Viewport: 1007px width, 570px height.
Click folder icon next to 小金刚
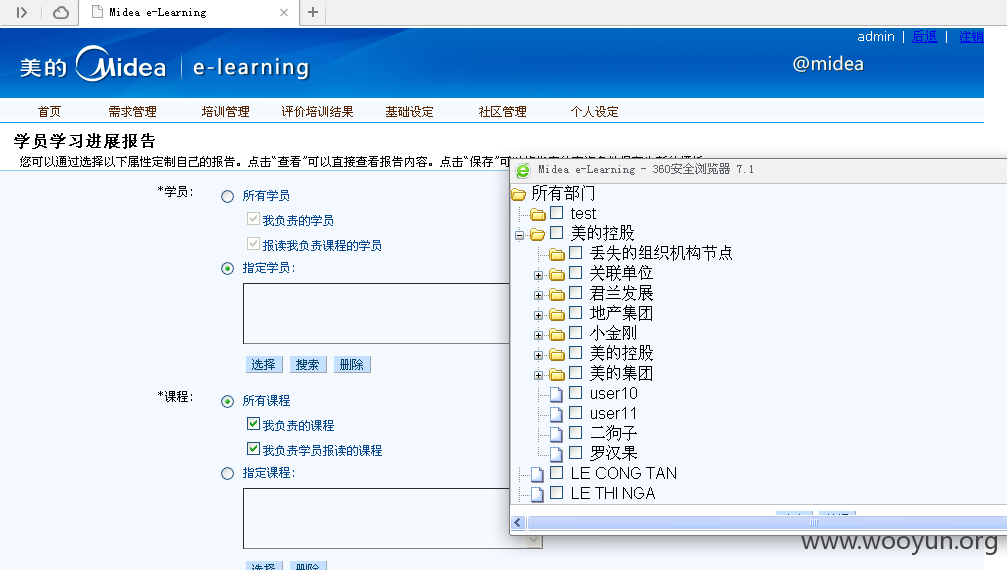click(x=557, y=334)
